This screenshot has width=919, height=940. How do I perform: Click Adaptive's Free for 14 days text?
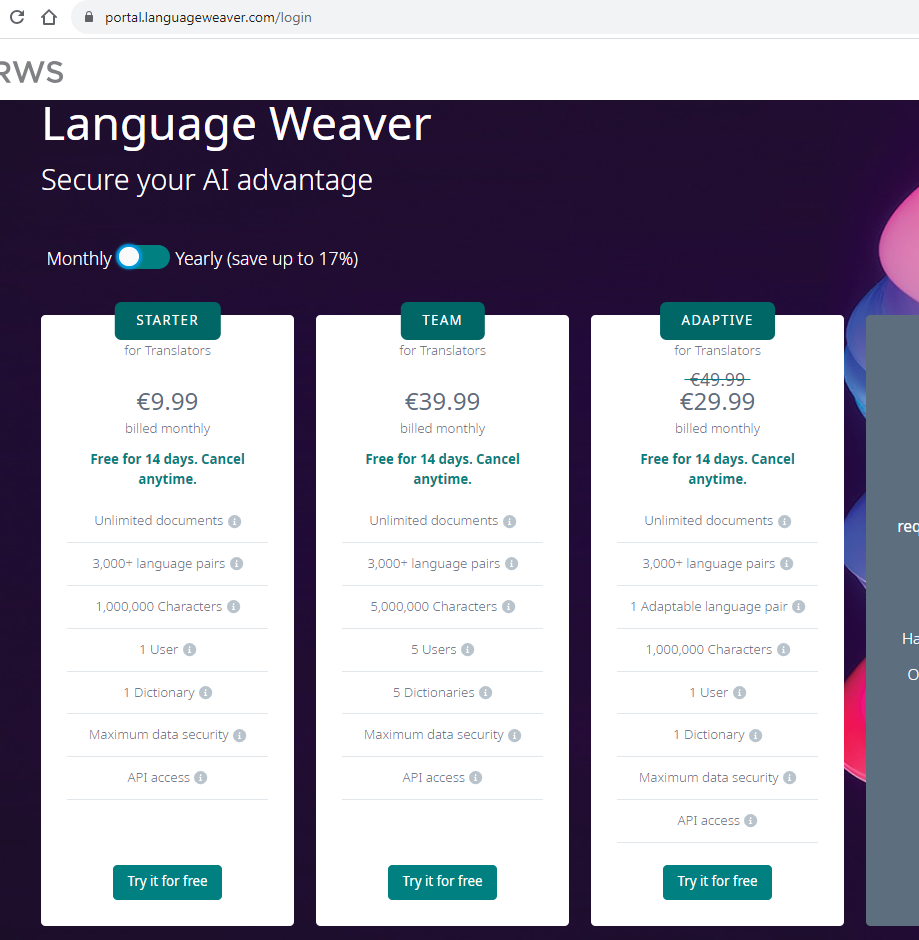(717, 469)
